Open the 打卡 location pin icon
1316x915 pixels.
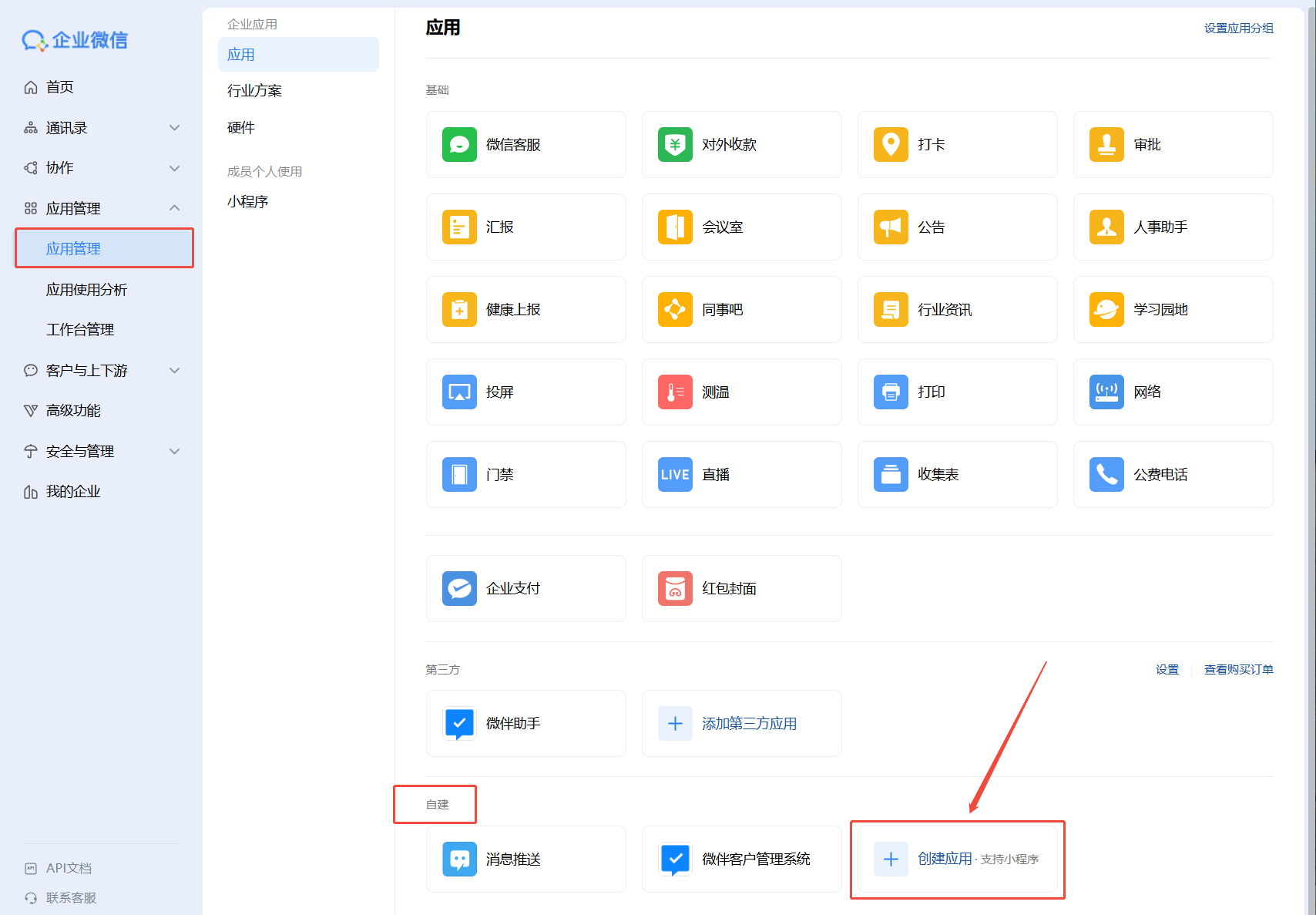click(x=891, y=145)
